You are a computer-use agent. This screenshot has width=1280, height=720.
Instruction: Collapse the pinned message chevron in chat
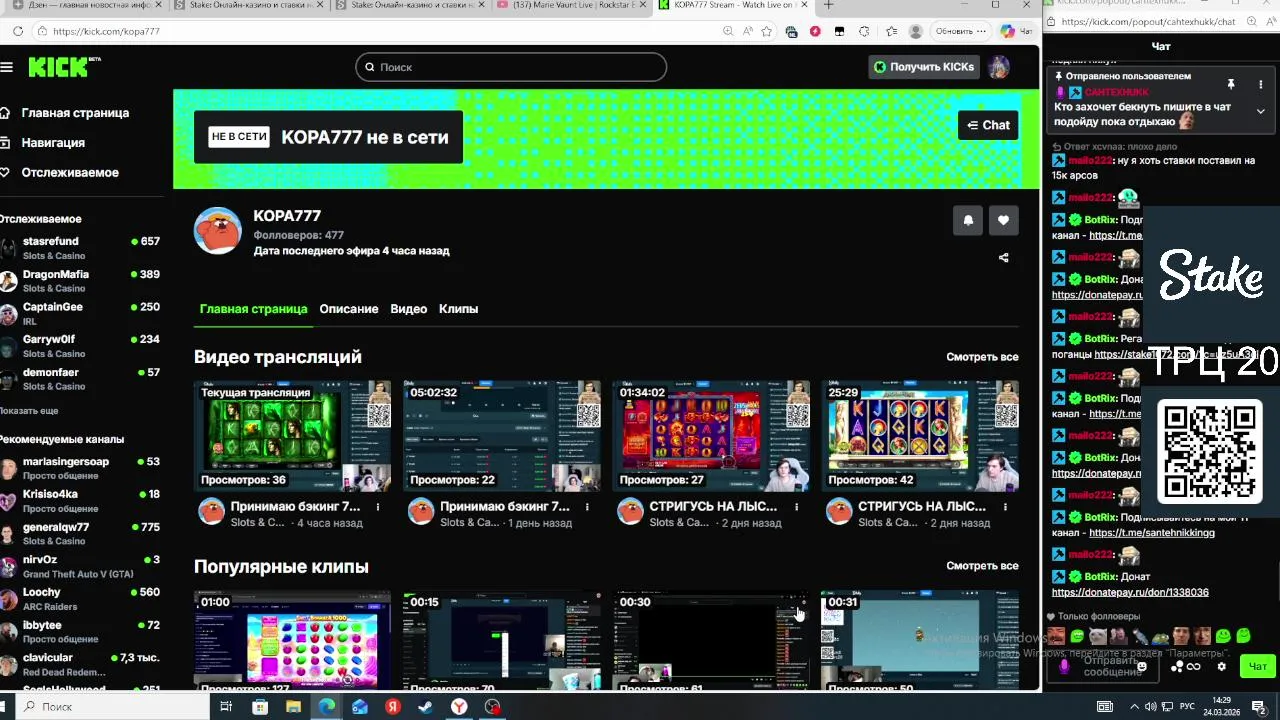[1260, 111]
